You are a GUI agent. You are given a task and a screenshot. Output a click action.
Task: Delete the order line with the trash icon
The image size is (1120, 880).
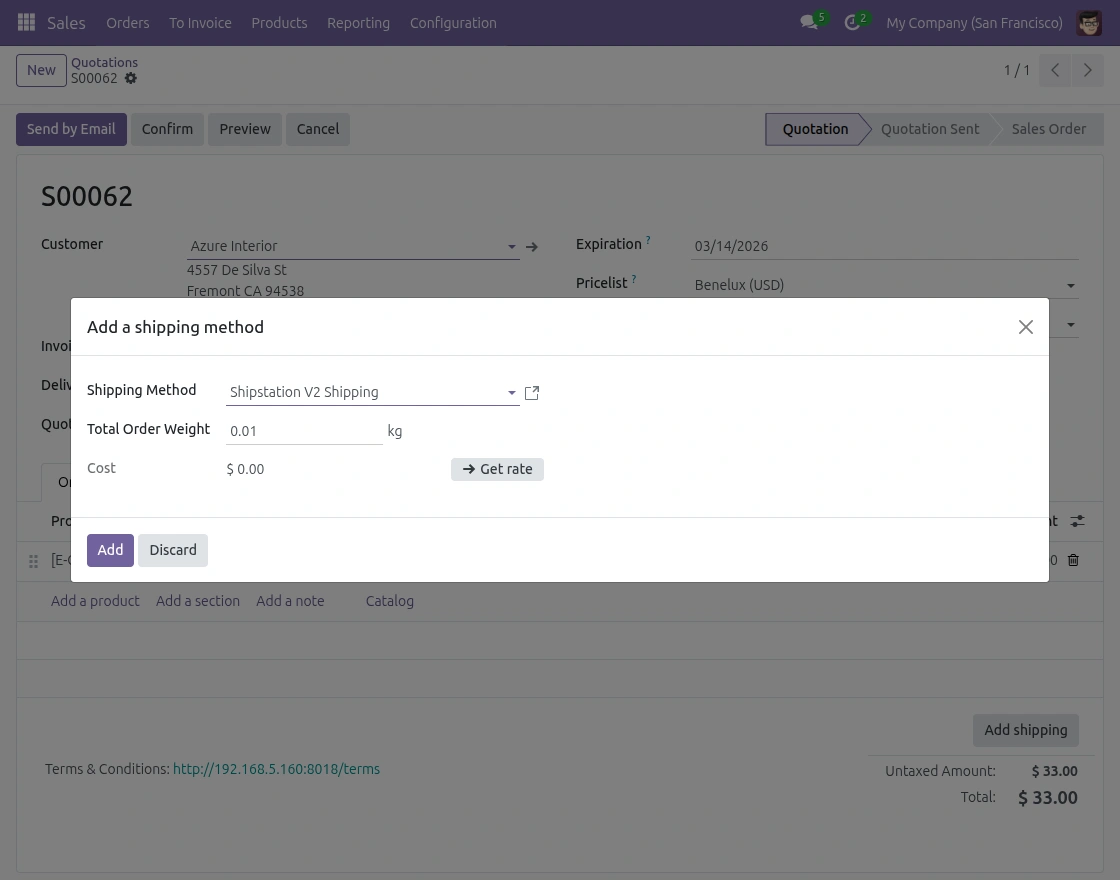(1073, 560)
